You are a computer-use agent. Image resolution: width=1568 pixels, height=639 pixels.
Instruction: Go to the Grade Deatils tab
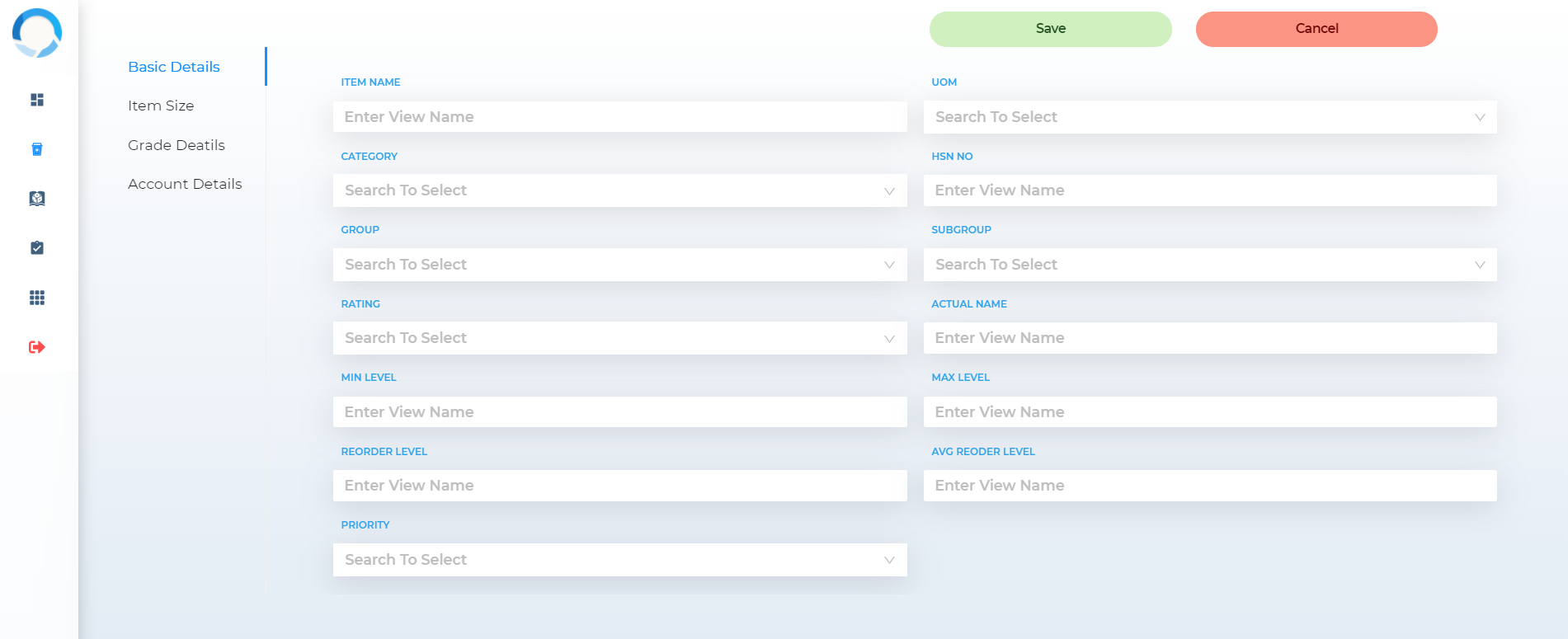coord(176,145)
